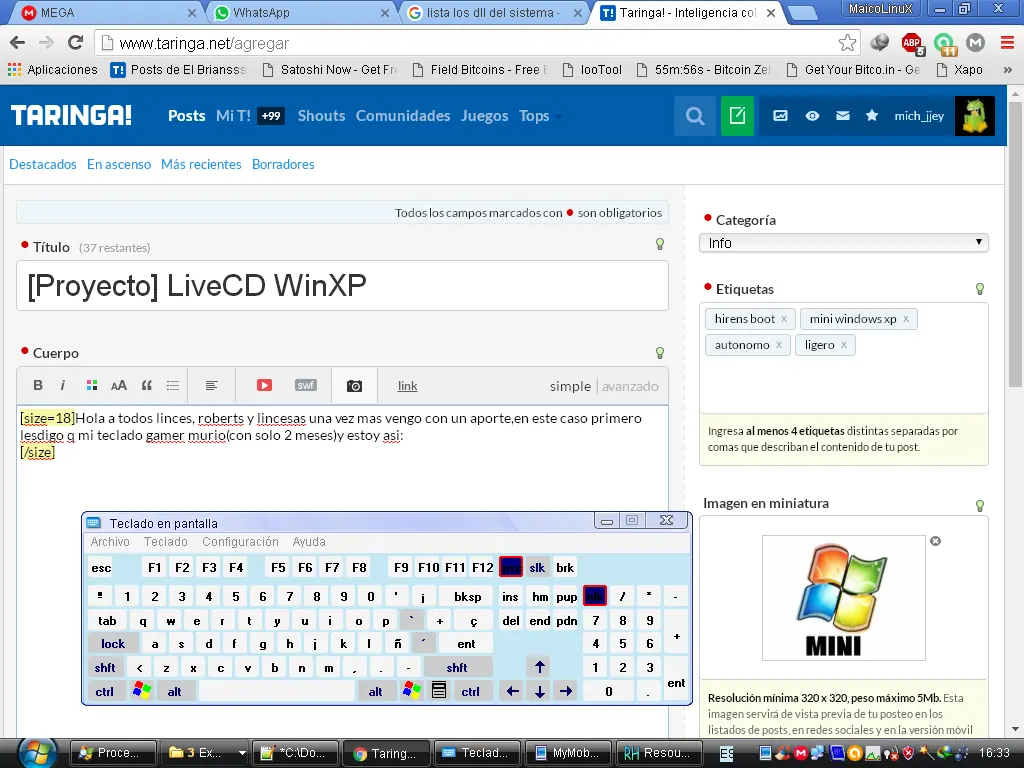Insert a bullet list in editor
The height and width of the screenshot is (768, 1024).
coord(172,385)
